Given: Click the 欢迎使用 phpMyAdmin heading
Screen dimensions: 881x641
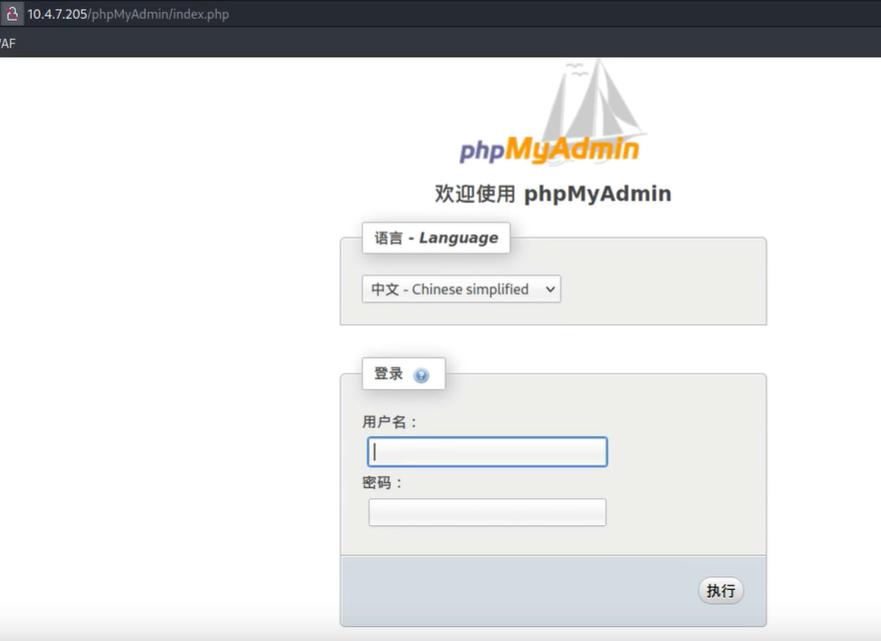Looking at the screenshot, I should [552, 194].
